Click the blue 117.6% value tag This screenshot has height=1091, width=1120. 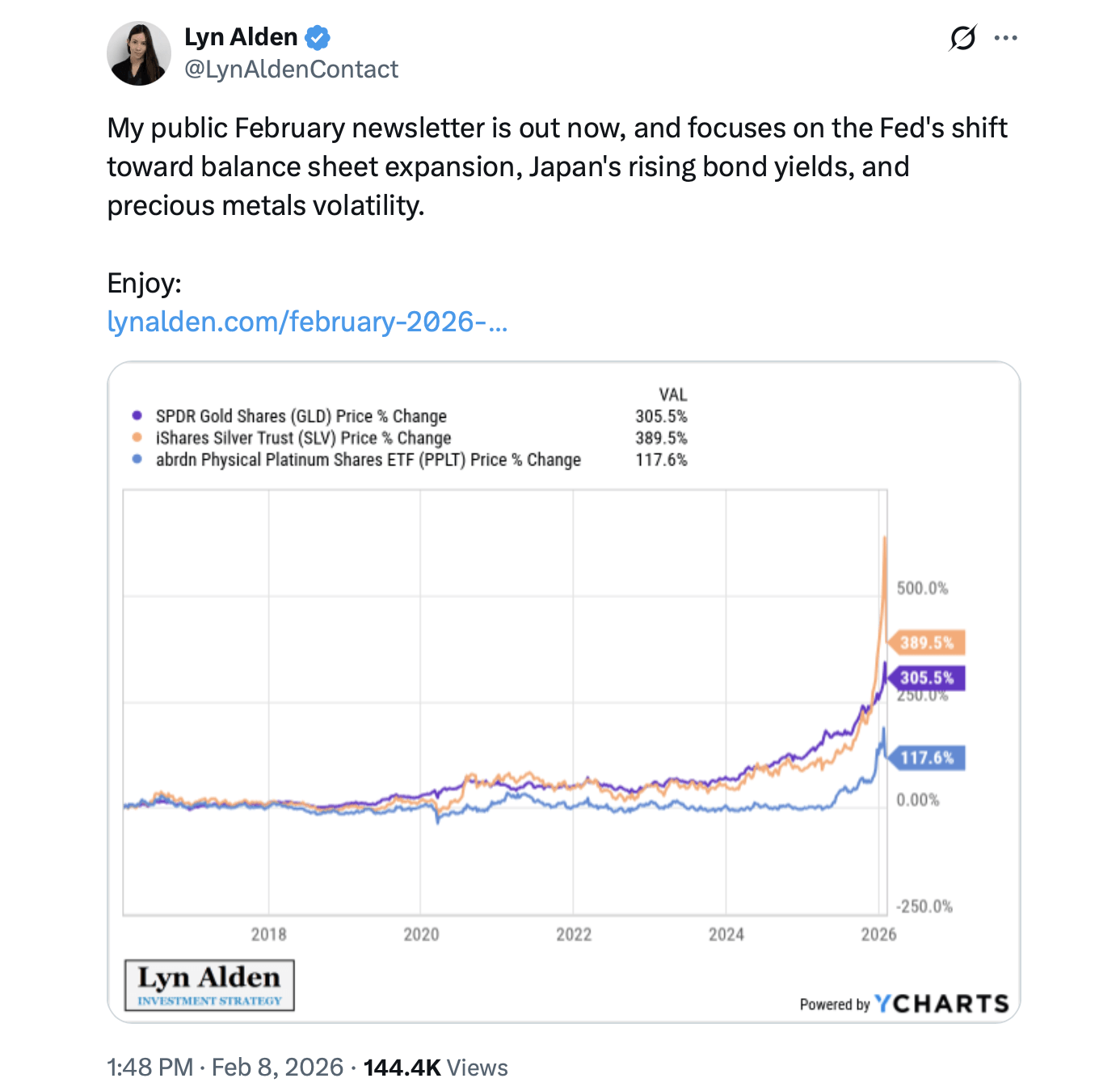coord(927,757)
